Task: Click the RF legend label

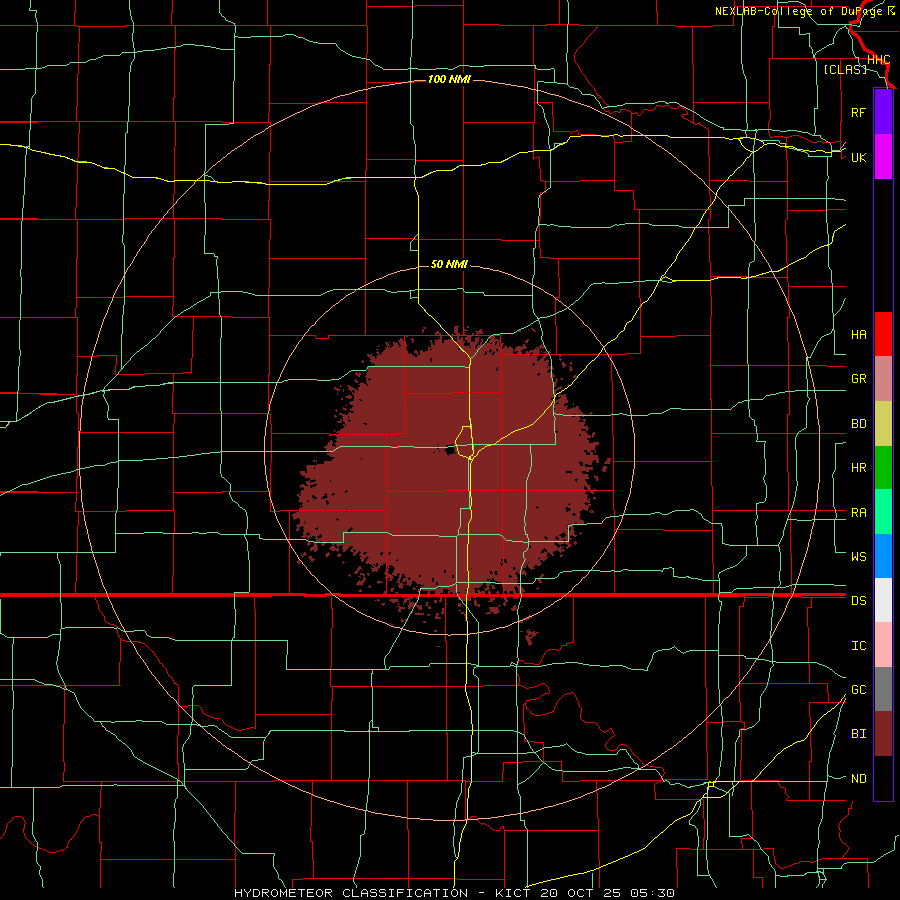Action: (859, 112)
